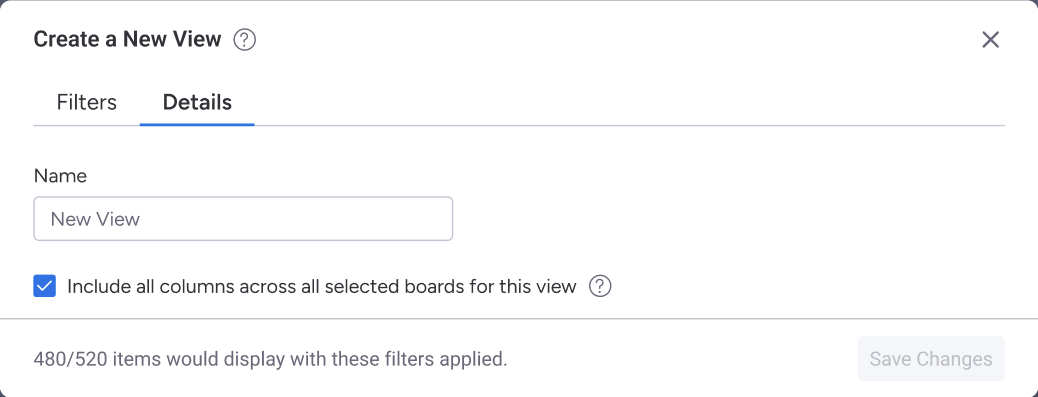Click the blue checkmark box
Viewport: 1038px width, 397px height.
(45, 287)
